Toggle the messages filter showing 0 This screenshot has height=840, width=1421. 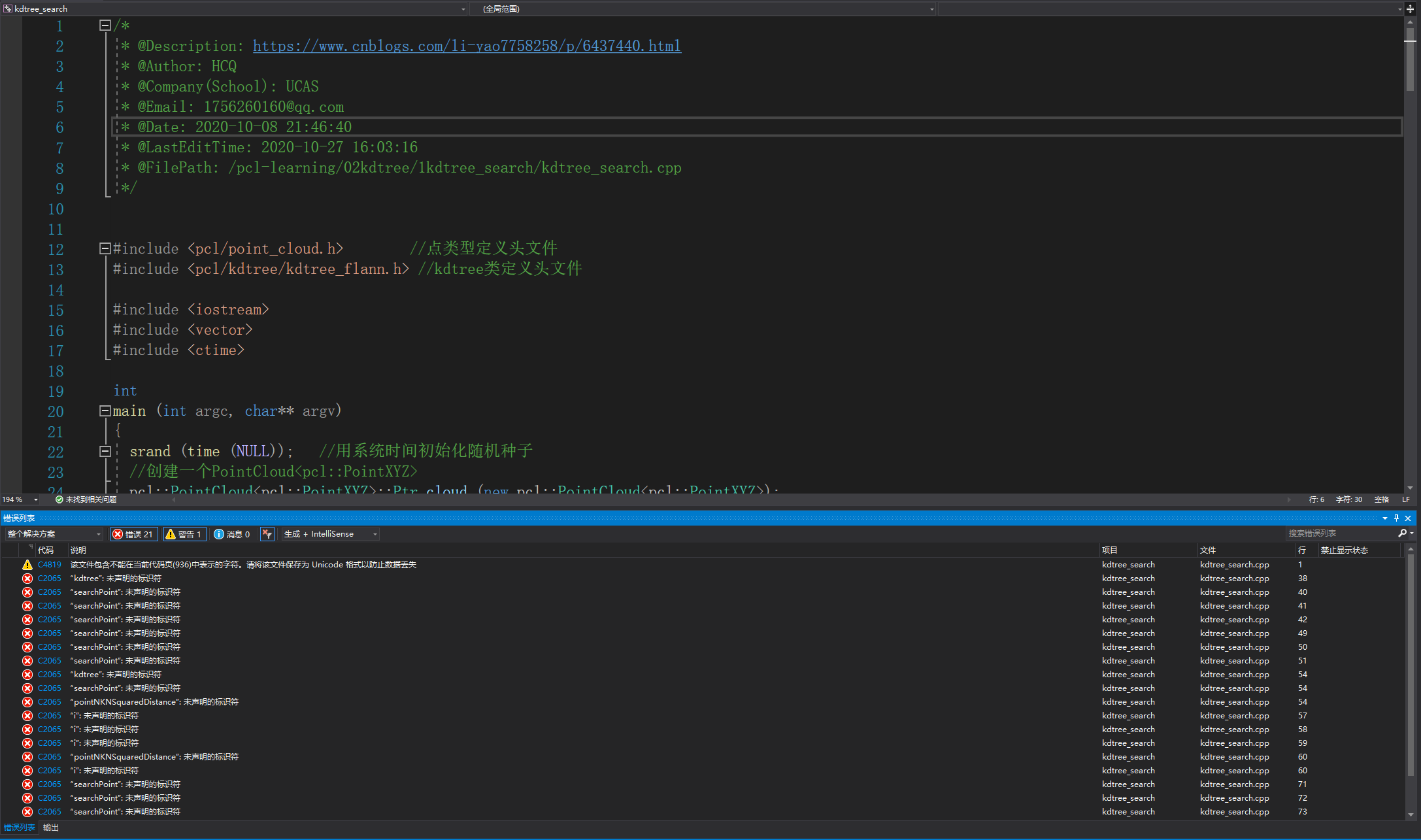233,534
